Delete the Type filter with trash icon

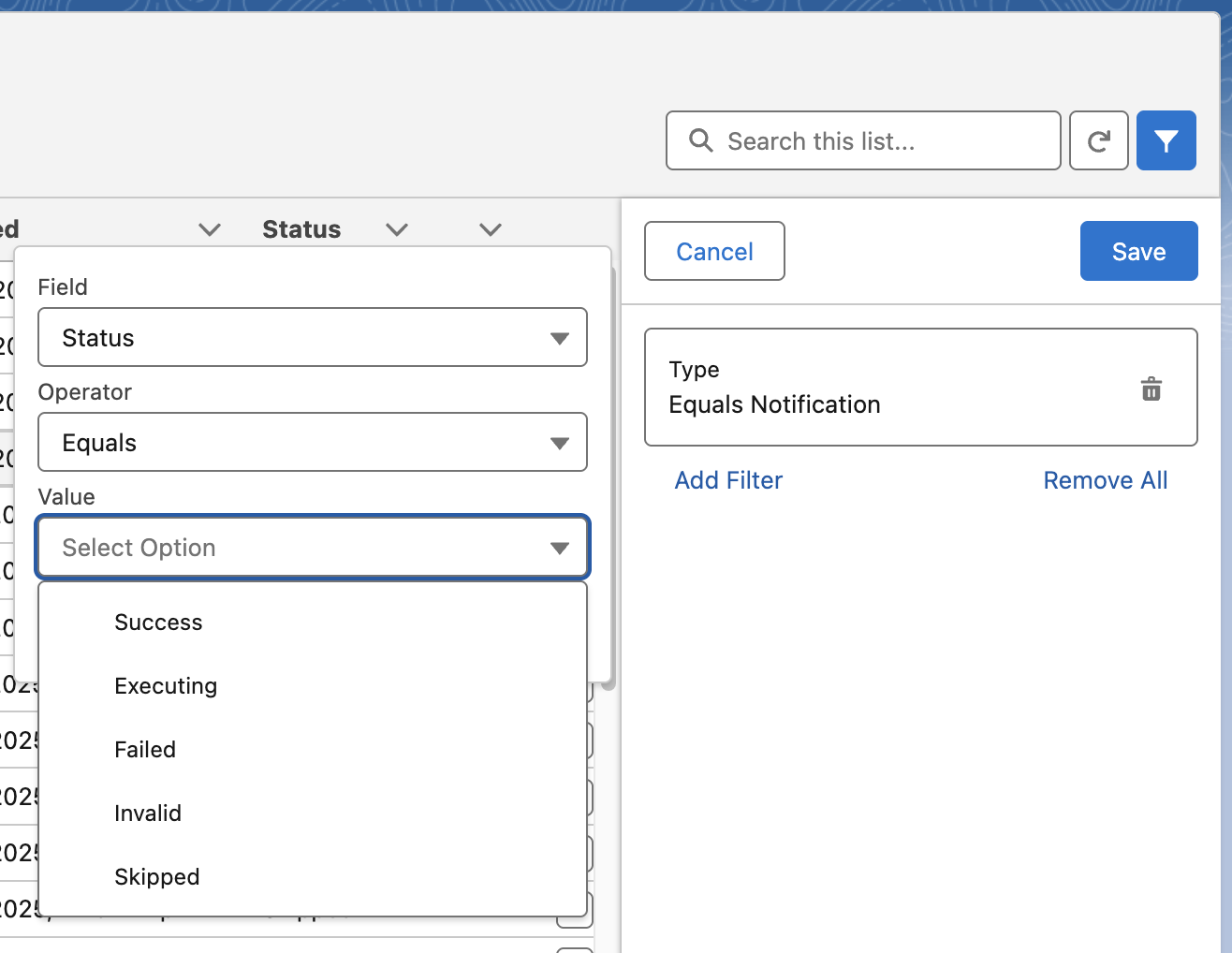coord(1151,389)
